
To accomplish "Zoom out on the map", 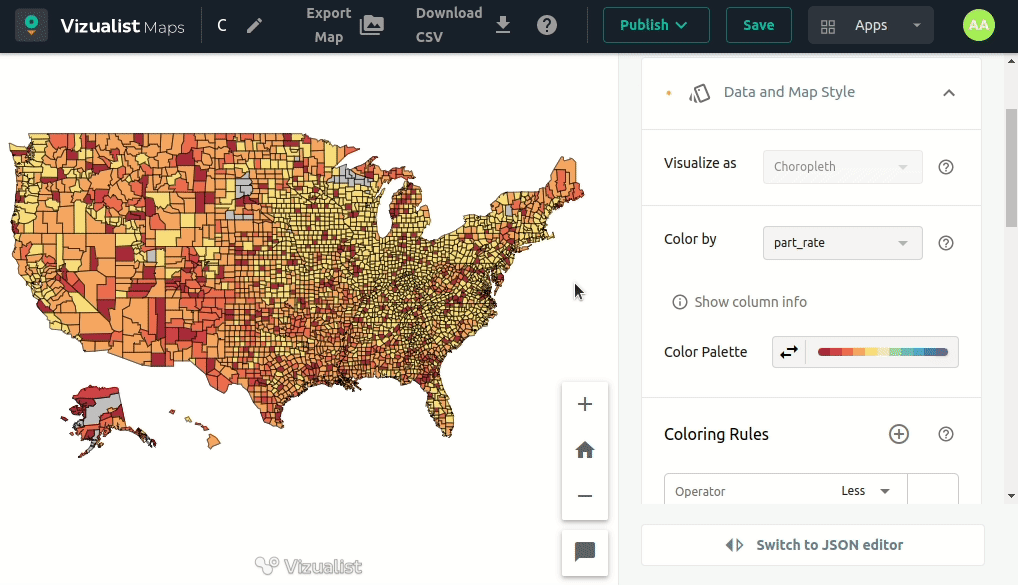I will coord(585,496).
